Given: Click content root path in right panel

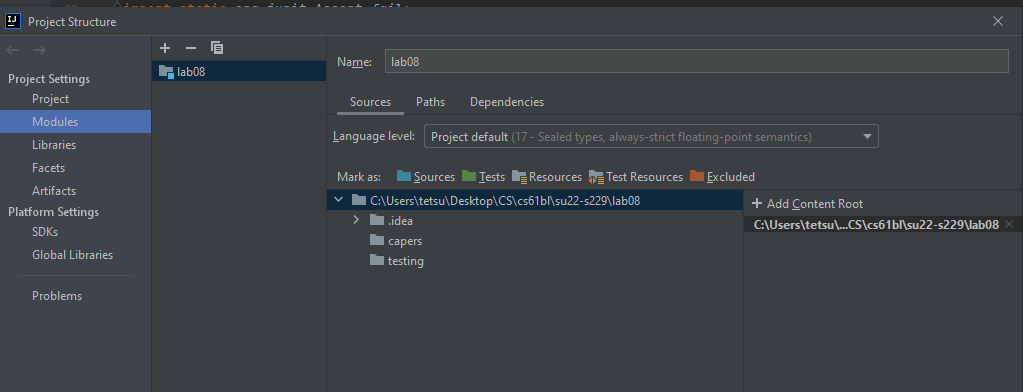Looking at the screenshot, I should click(x=876, y=224).
